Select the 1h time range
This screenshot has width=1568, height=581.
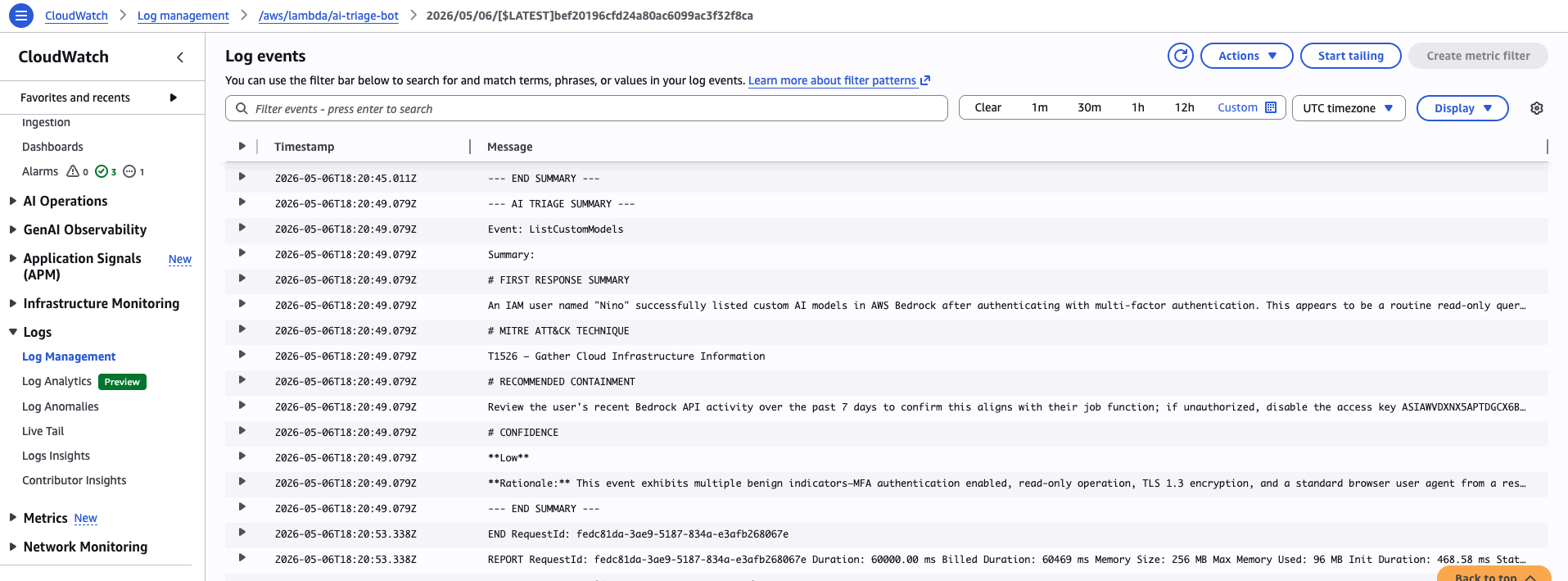coord(1137,107)
